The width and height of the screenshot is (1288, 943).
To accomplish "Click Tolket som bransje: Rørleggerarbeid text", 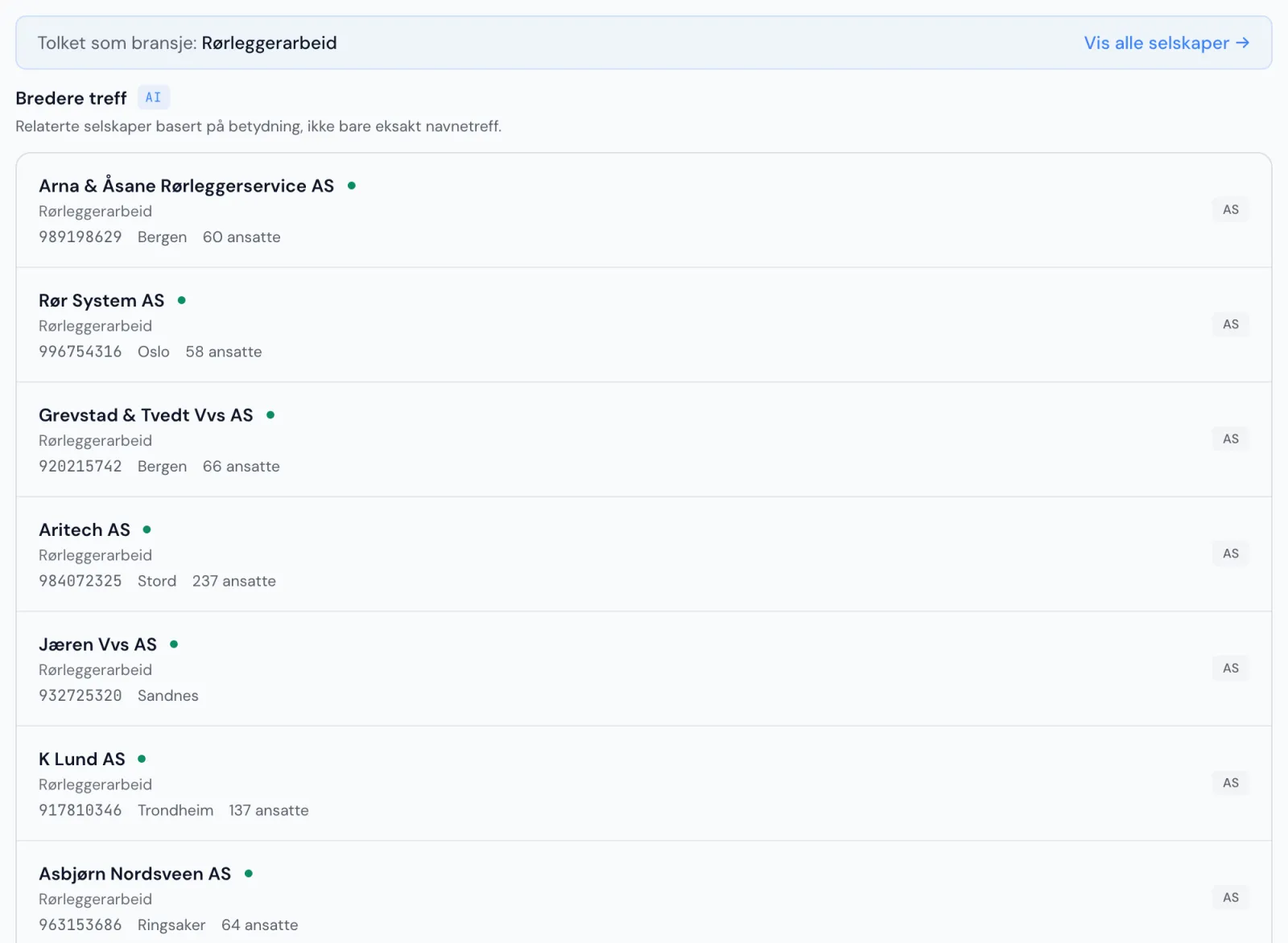I will [187, 43].
